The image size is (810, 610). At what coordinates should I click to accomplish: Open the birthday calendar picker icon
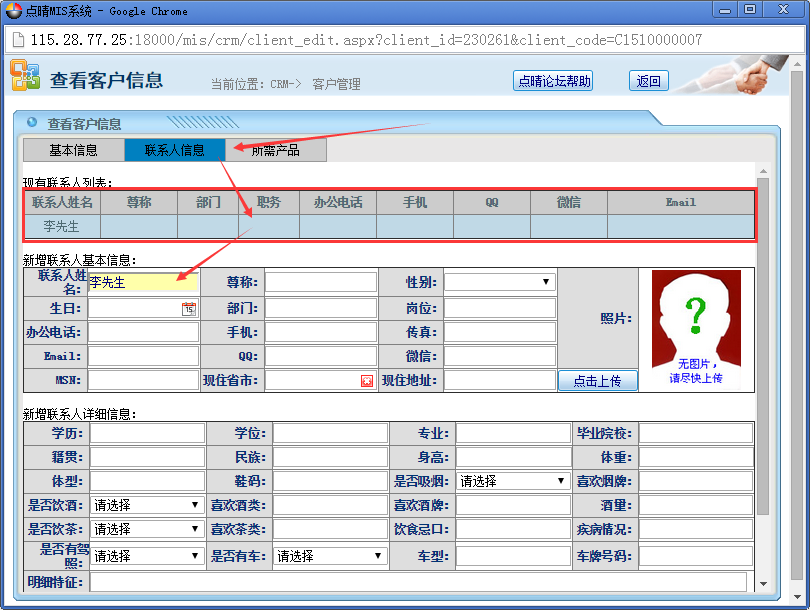coord(189,309)
